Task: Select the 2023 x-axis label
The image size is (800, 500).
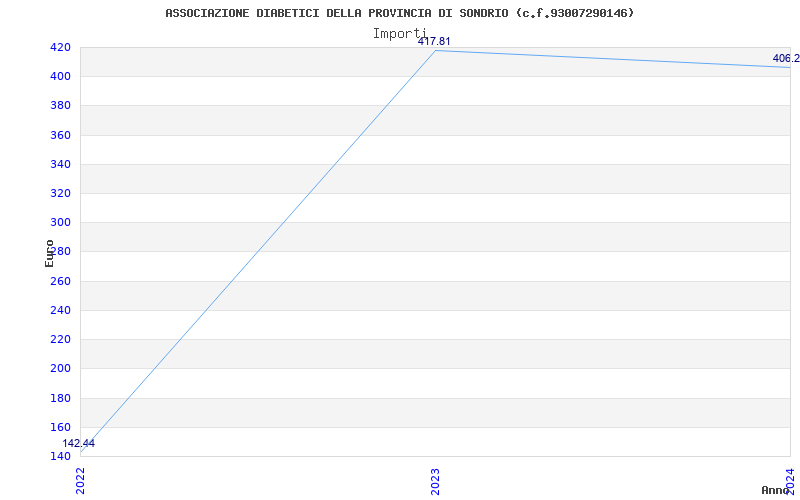Action: click(435, 481)
